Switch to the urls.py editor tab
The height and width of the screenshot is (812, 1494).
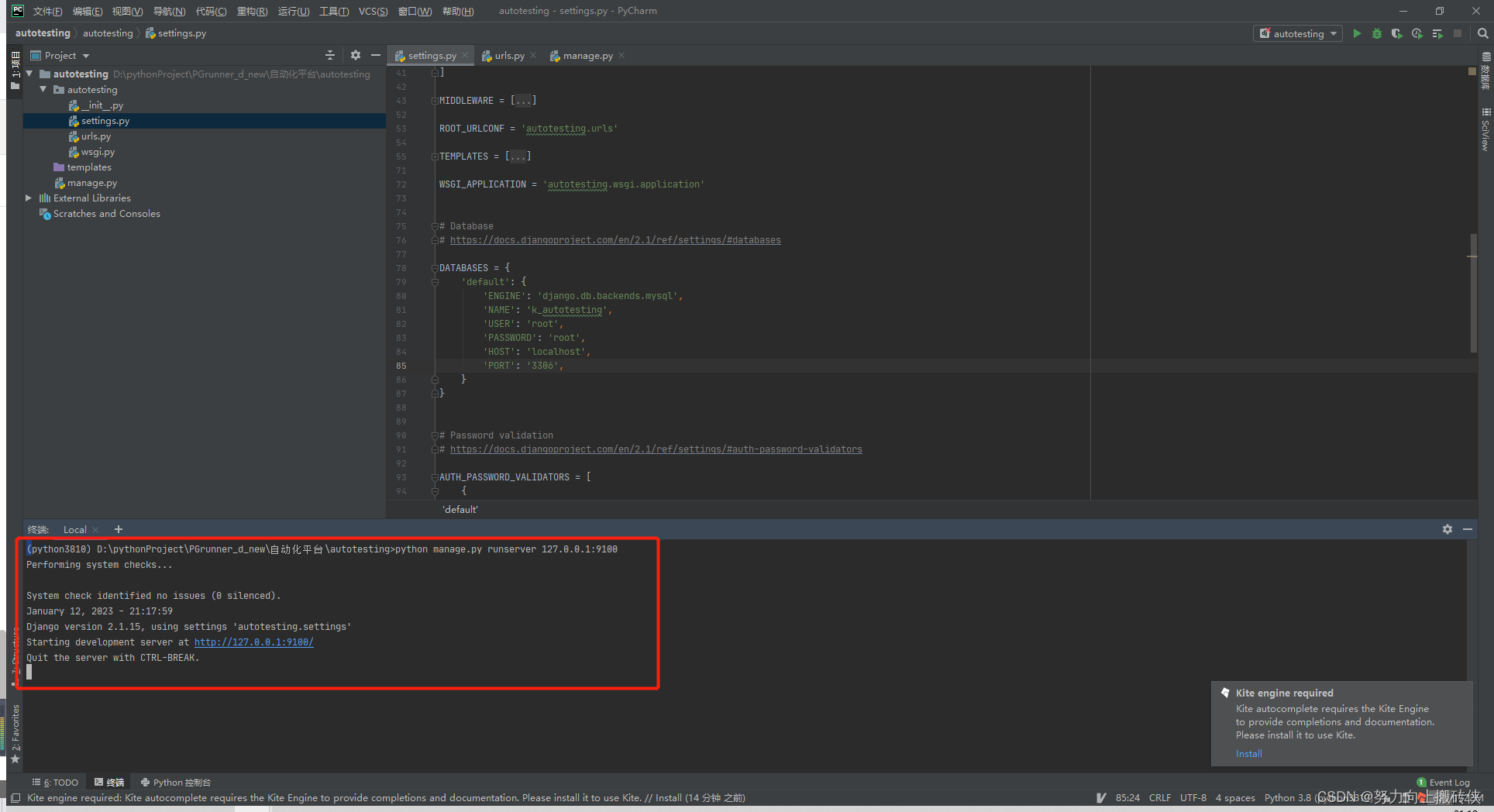pyautogui.click(x=509, y=56)
